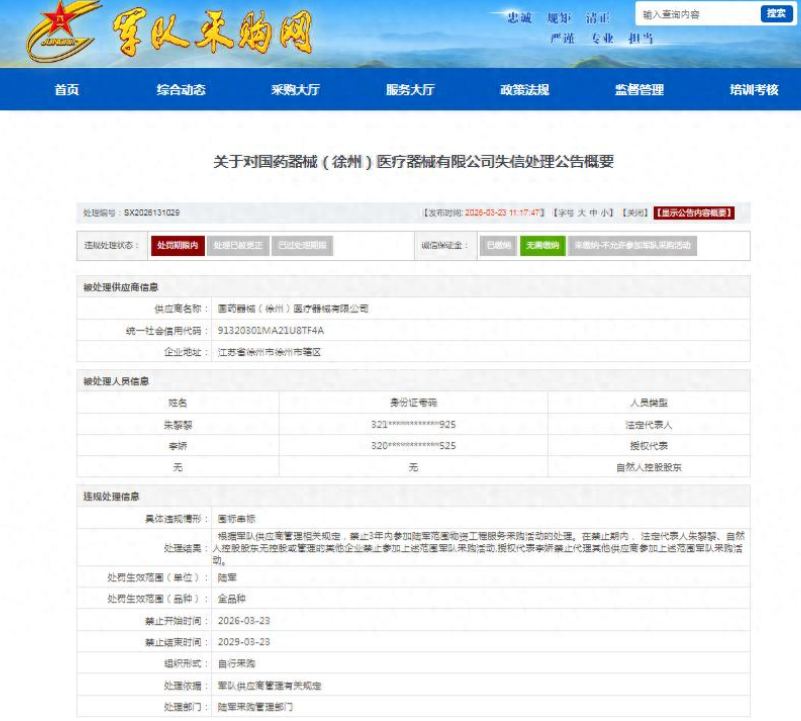Open 政策法规 navigation item

pyautogui.click(x=525, y=90)
